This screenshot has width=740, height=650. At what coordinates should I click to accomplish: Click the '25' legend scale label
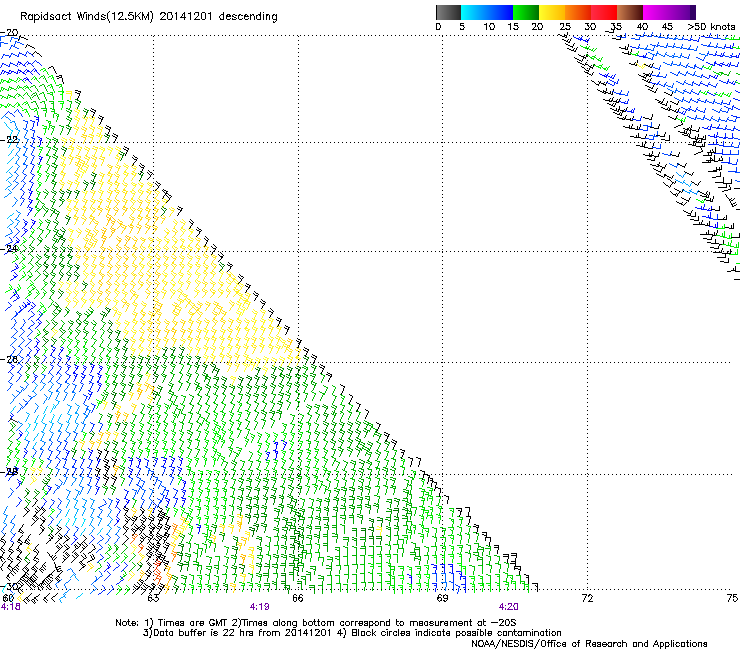[565, 27]
